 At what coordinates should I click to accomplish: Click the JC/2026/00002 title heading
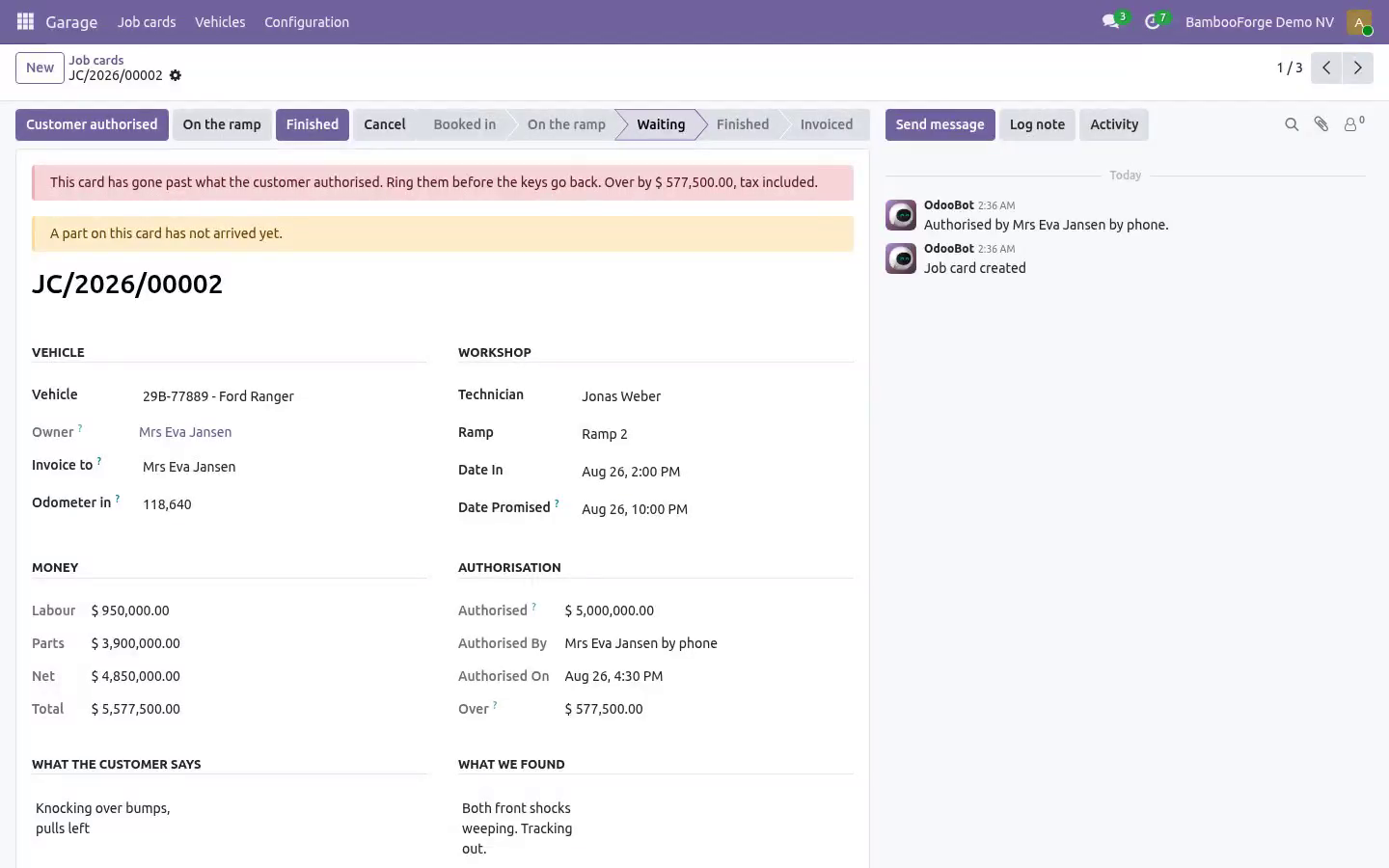point(127,284)
